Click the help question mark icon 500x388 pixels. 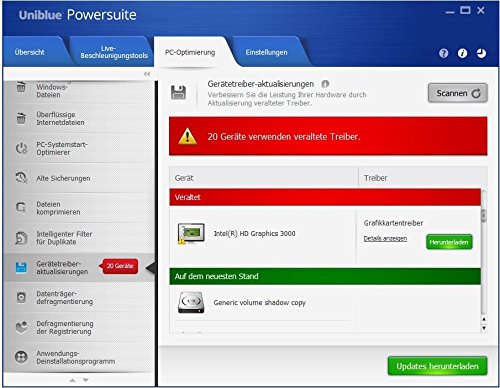point(443,53)
